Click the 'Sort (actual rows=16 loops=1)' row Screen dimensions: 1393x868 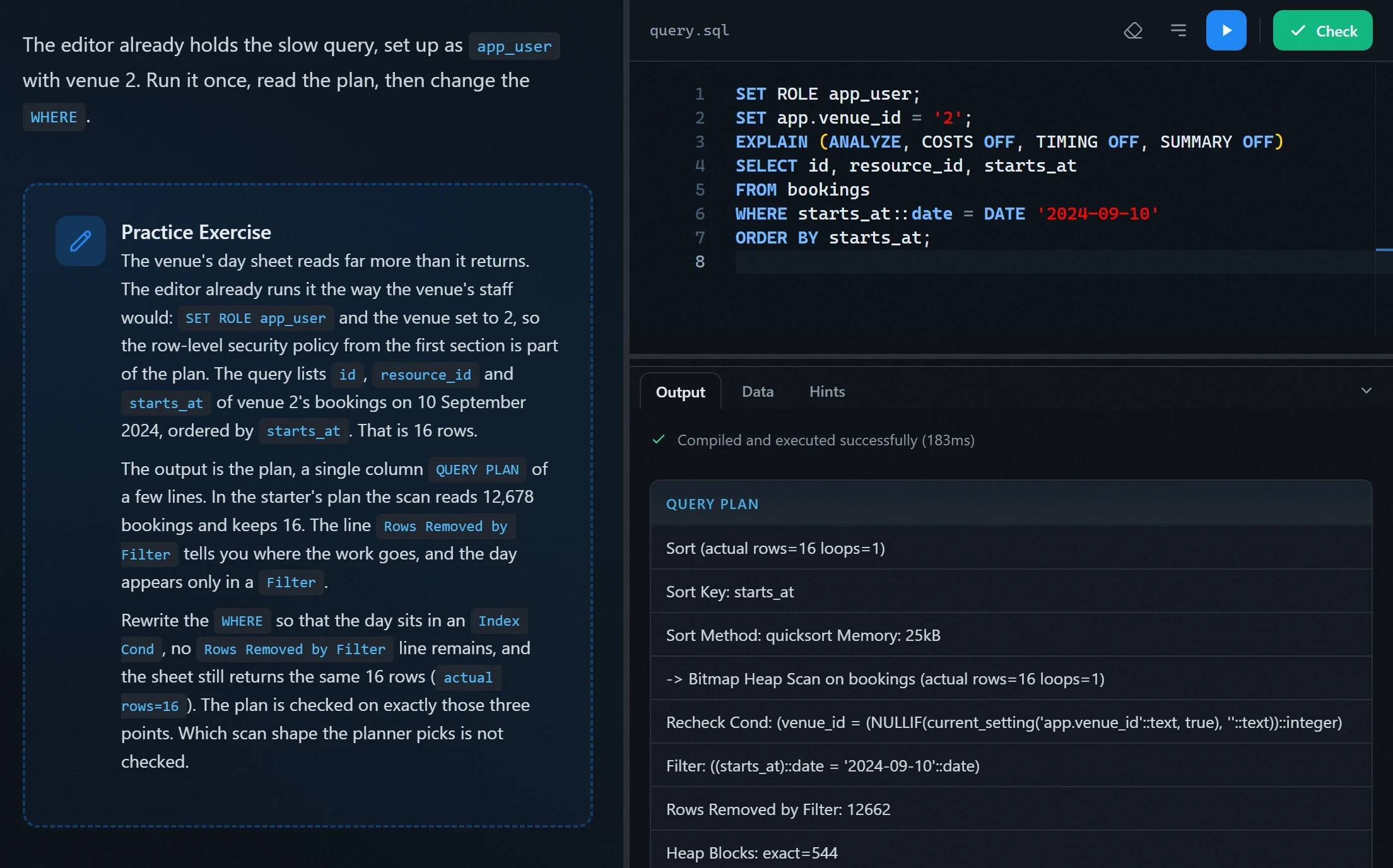coord(1011,548)
